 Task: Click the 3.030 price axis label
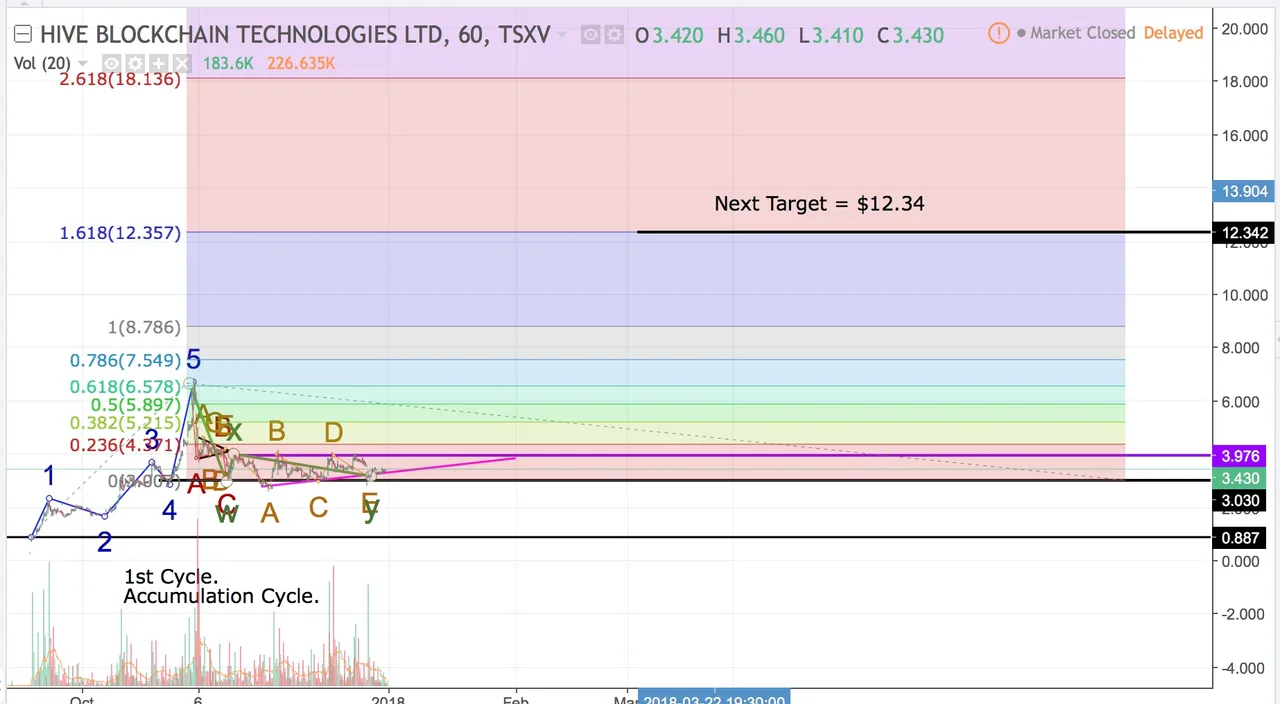click(1241, 501)
